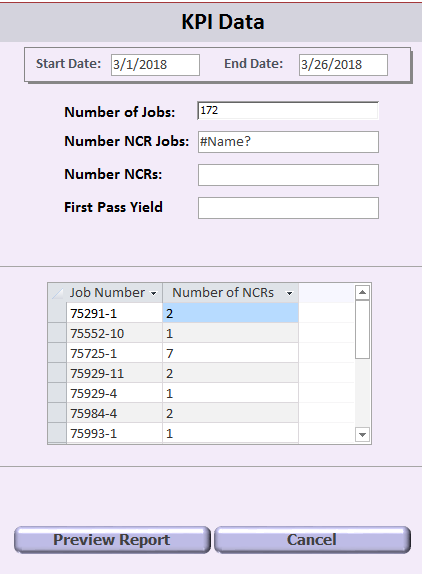This screenshot has height=574, width=422.
Task: Click the Number NCR Jobs field
Action: 288,142
